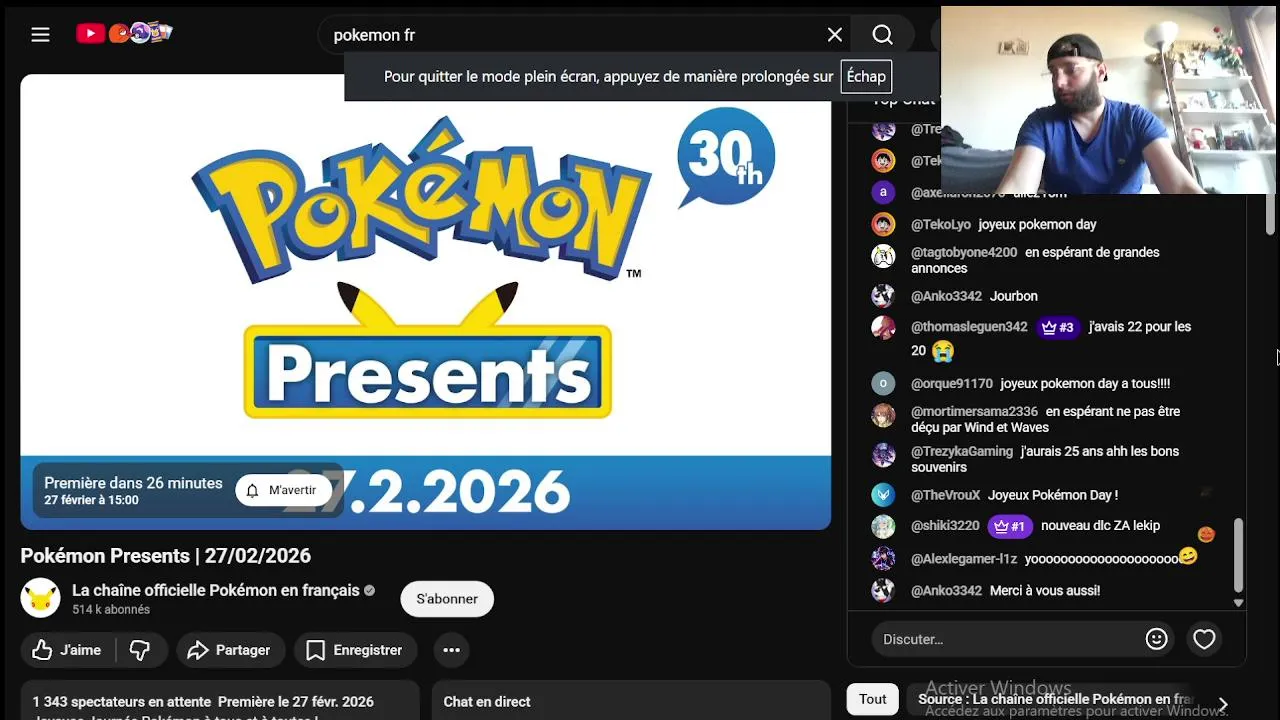Click the Première dans 26 minutes label
This screenshot has height=720, width=1280.
[133, 483]
